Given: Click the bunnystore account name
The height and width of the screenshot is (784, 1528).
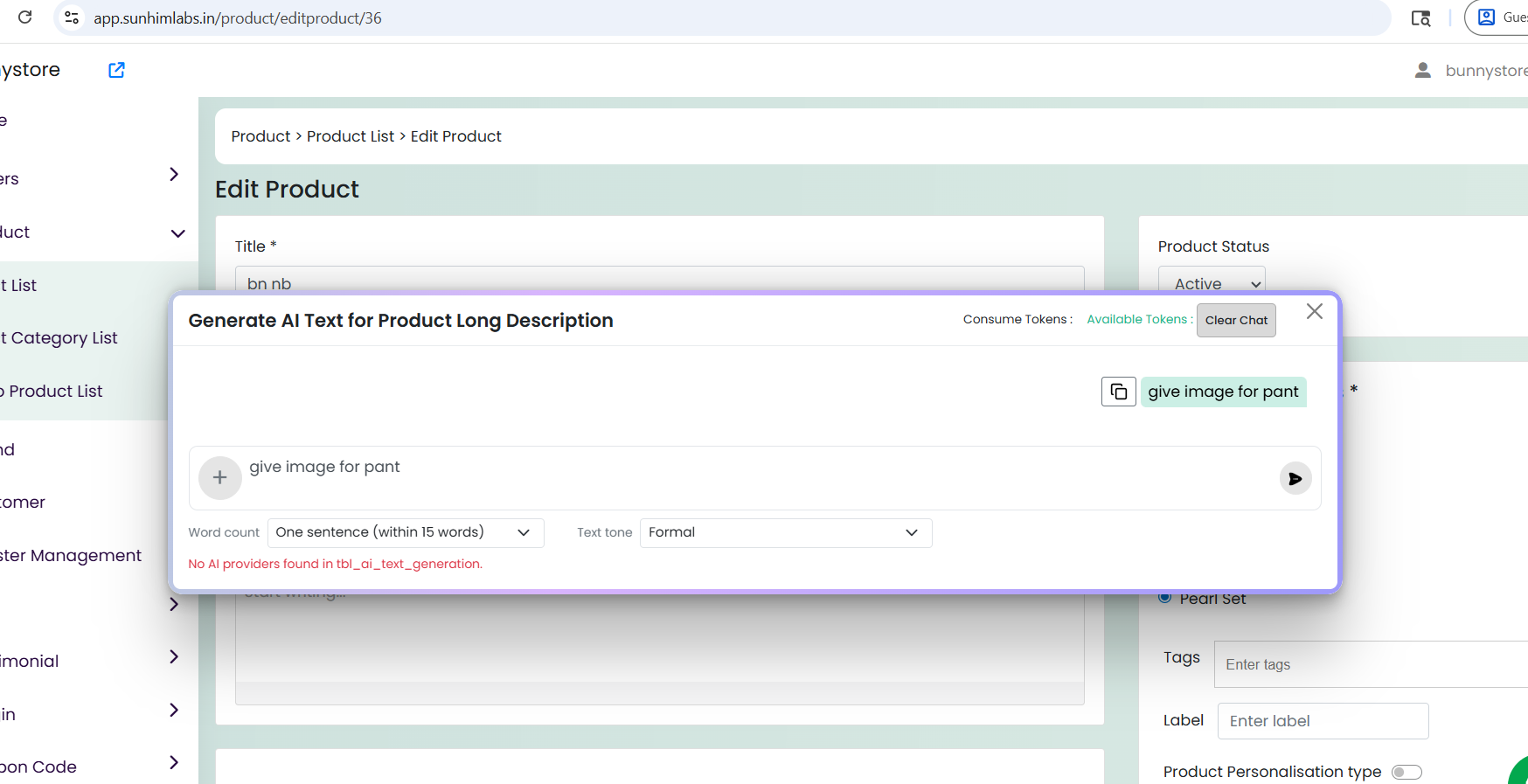Looking at the screenshot, I should pos(1486,70).
